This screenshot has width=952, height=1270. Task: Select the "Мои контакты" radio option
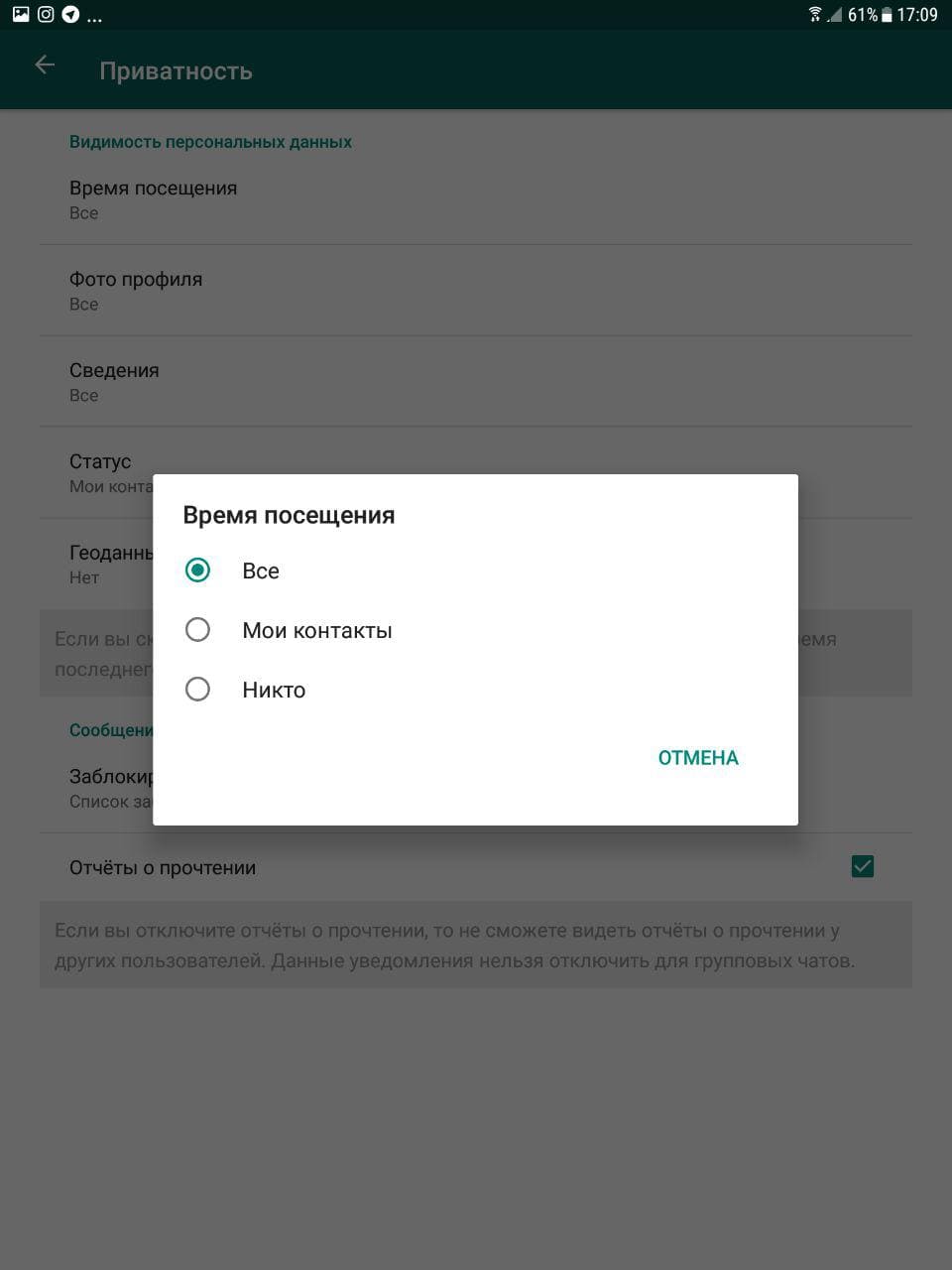pos(197,630)
